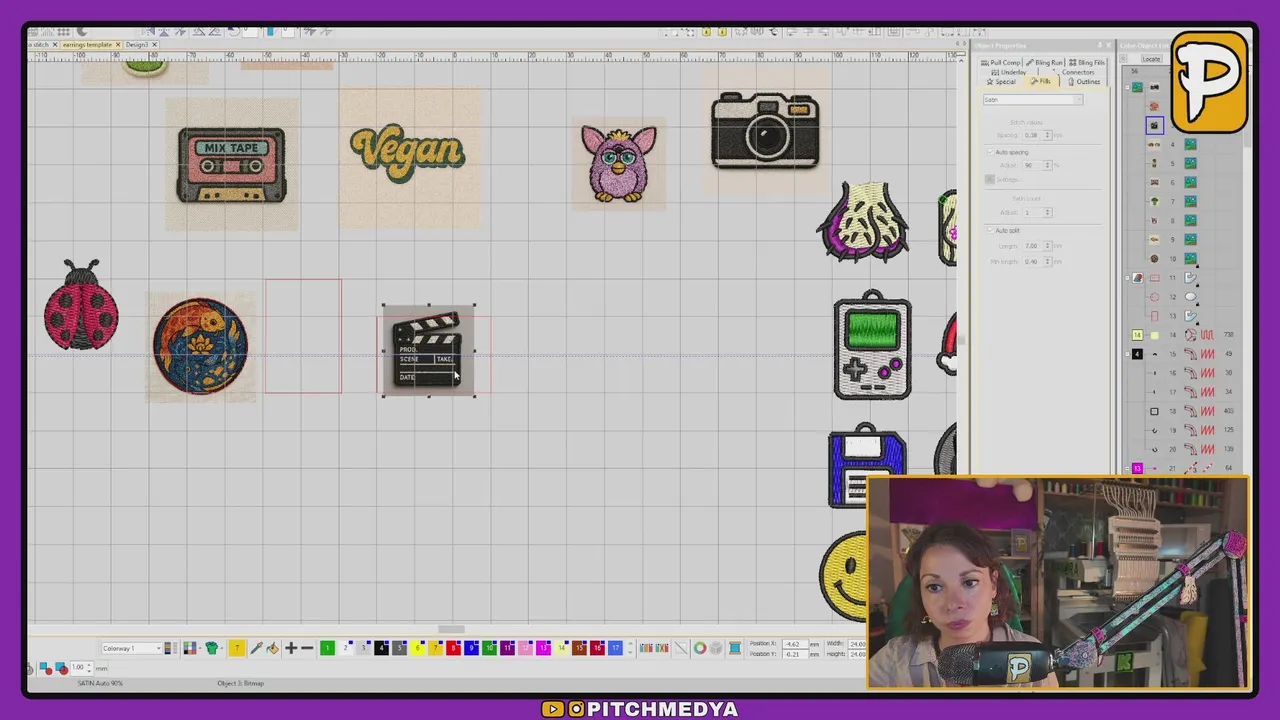Collapse the group containing object 11
The height and width of the screenshot is (720, 1280).
click(1127, 278)
